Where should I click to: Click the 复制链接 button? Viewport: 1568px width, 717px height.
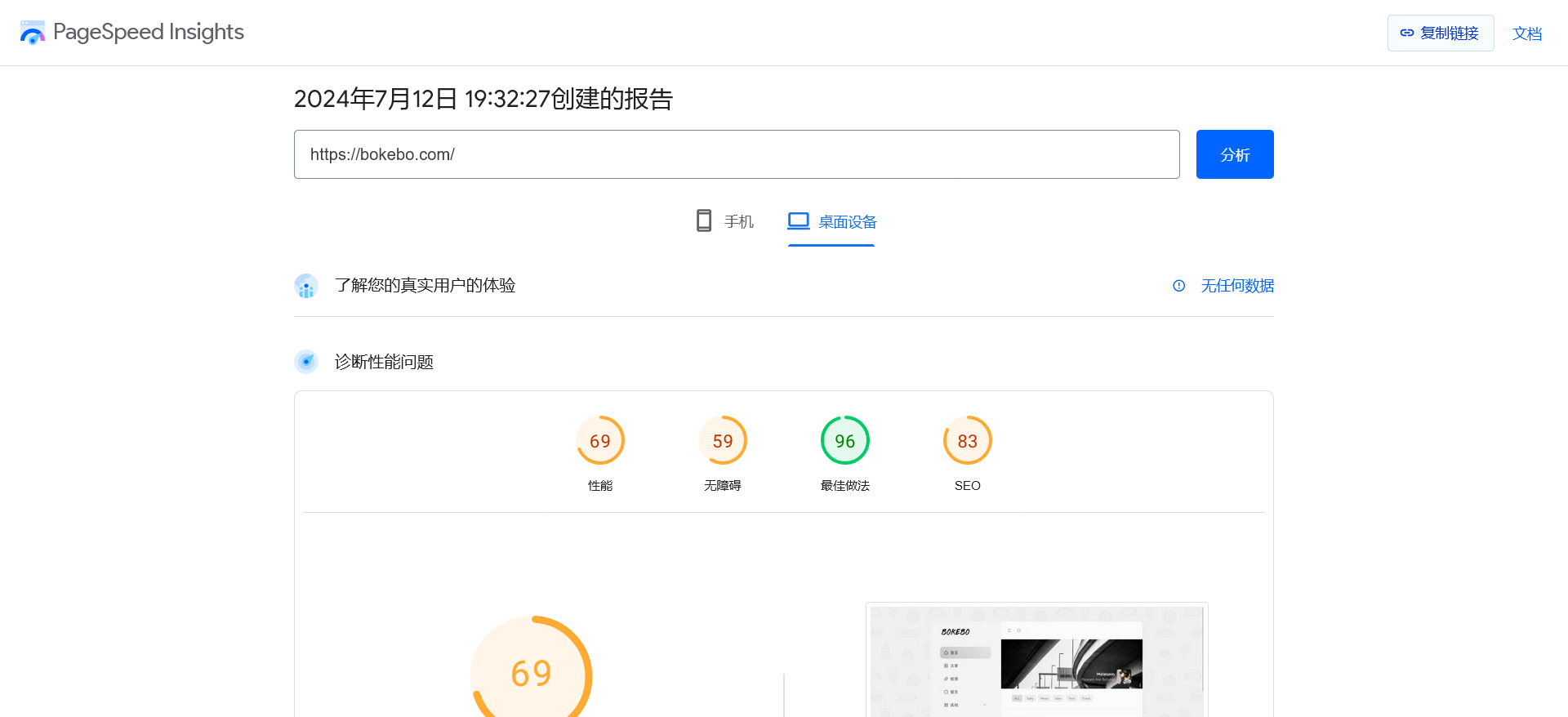pyautogui.click(x=1440, y=33)
